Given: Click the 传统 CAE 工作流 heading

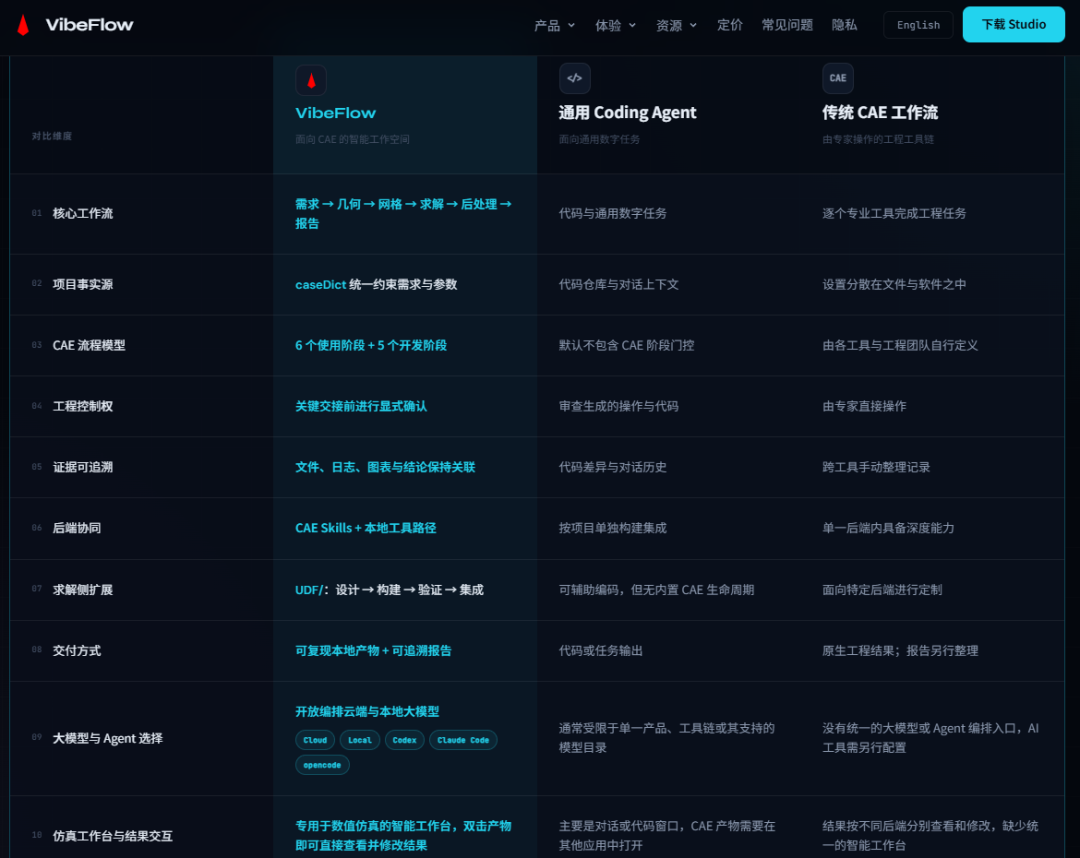Looking at the screenshot, I should (880, 112).
